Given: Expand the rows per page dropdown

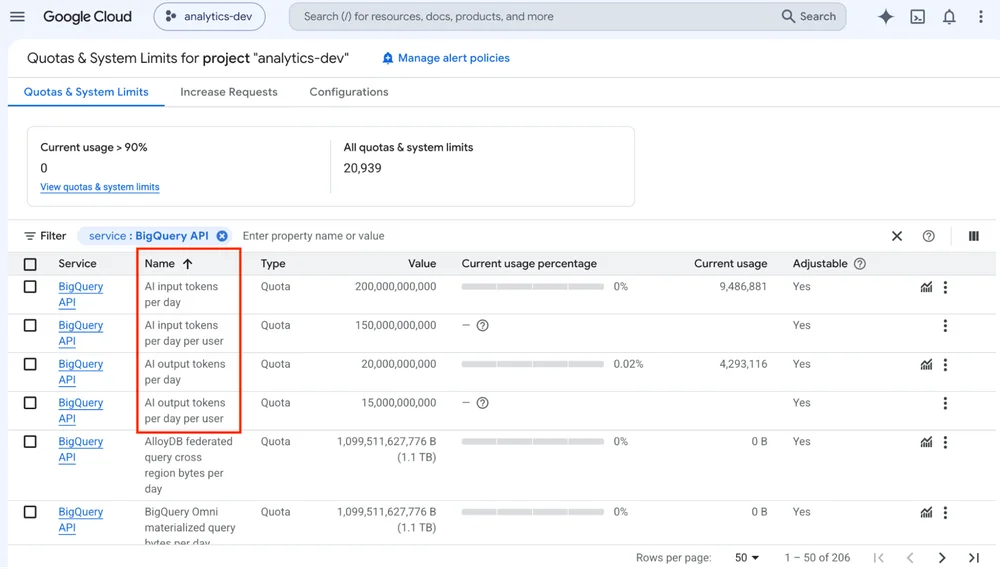Looking at the screenshot, I should tap(747, 558).
